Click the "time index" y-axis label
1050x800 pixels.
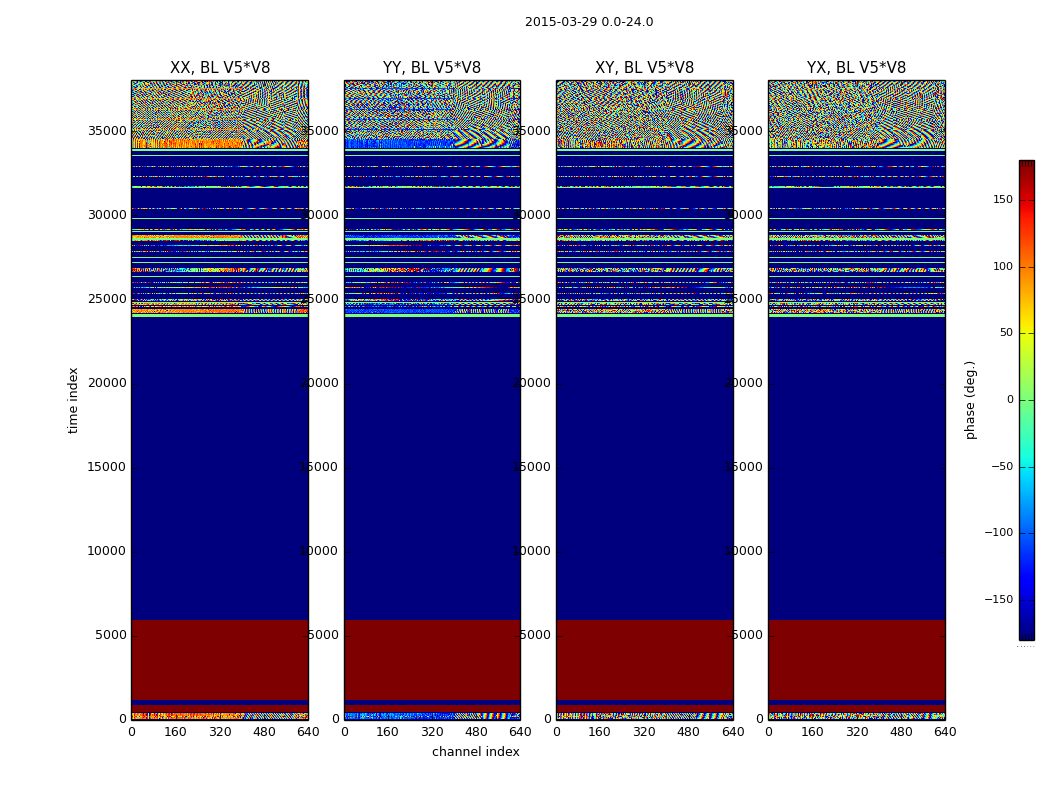(73, 399)
